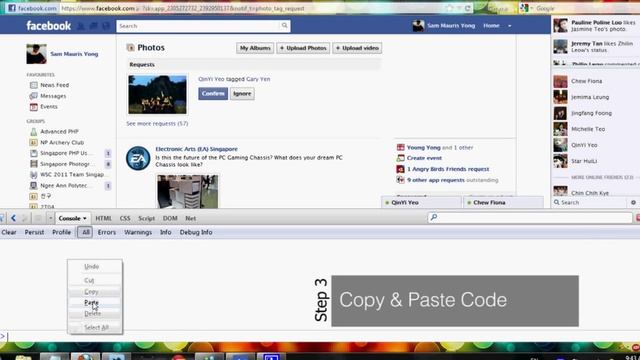Switch to the Net panel tab
640x360 pixels.
pos(191,218)
